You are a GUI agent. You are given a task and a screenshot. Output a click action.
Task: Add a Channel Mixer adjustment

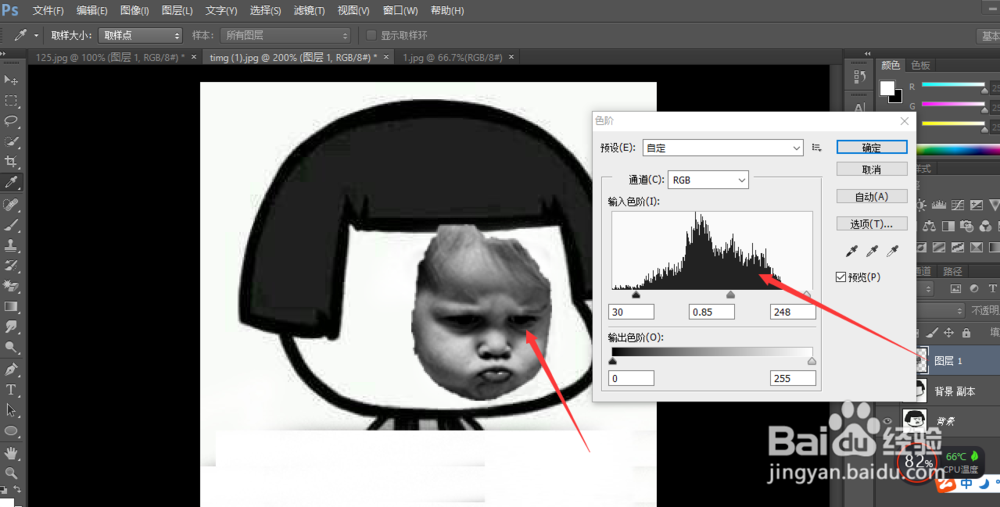click(986, 226)
